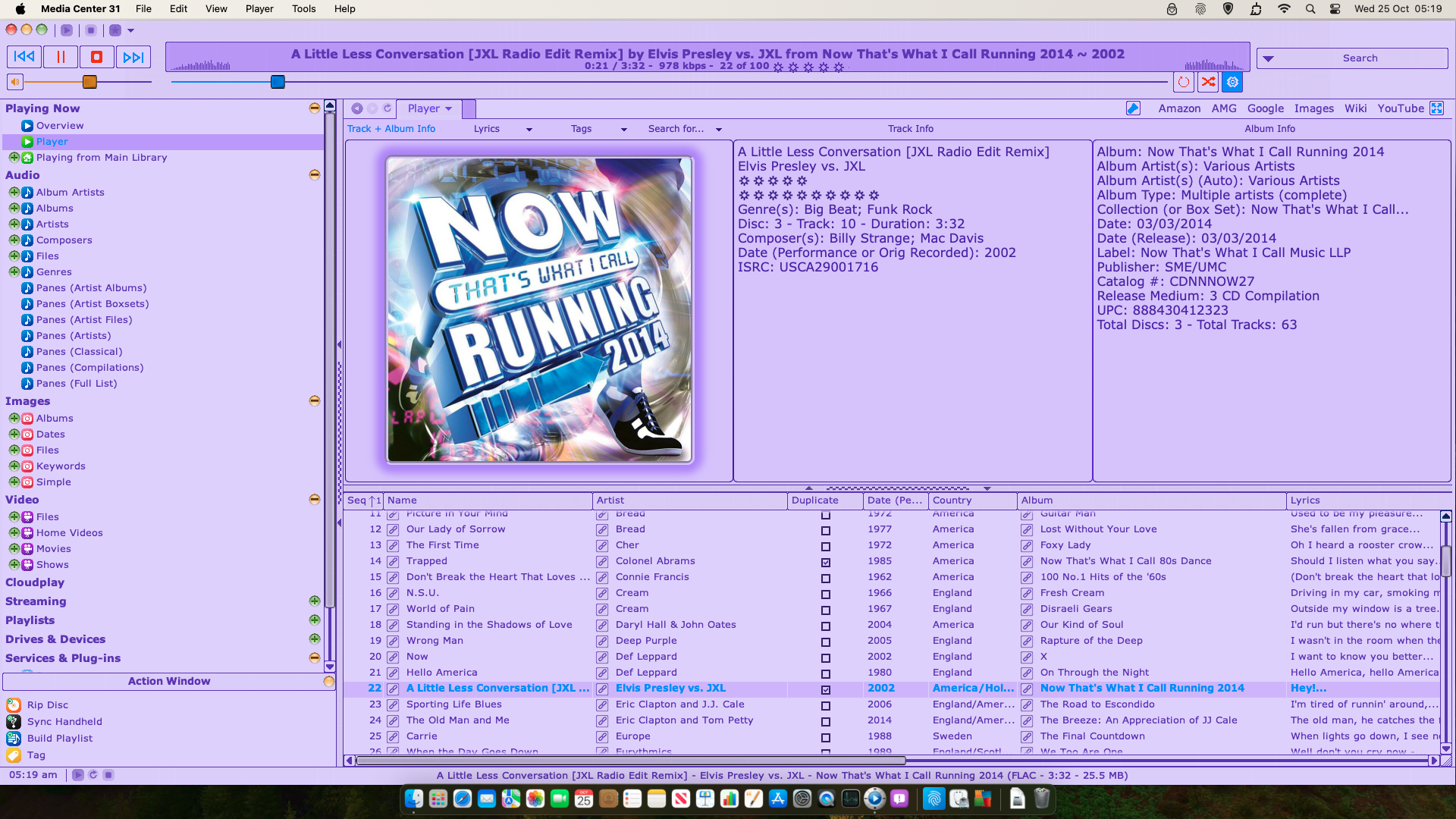
Task: Collapse the Playing Now section
Action: click(314, 108)
